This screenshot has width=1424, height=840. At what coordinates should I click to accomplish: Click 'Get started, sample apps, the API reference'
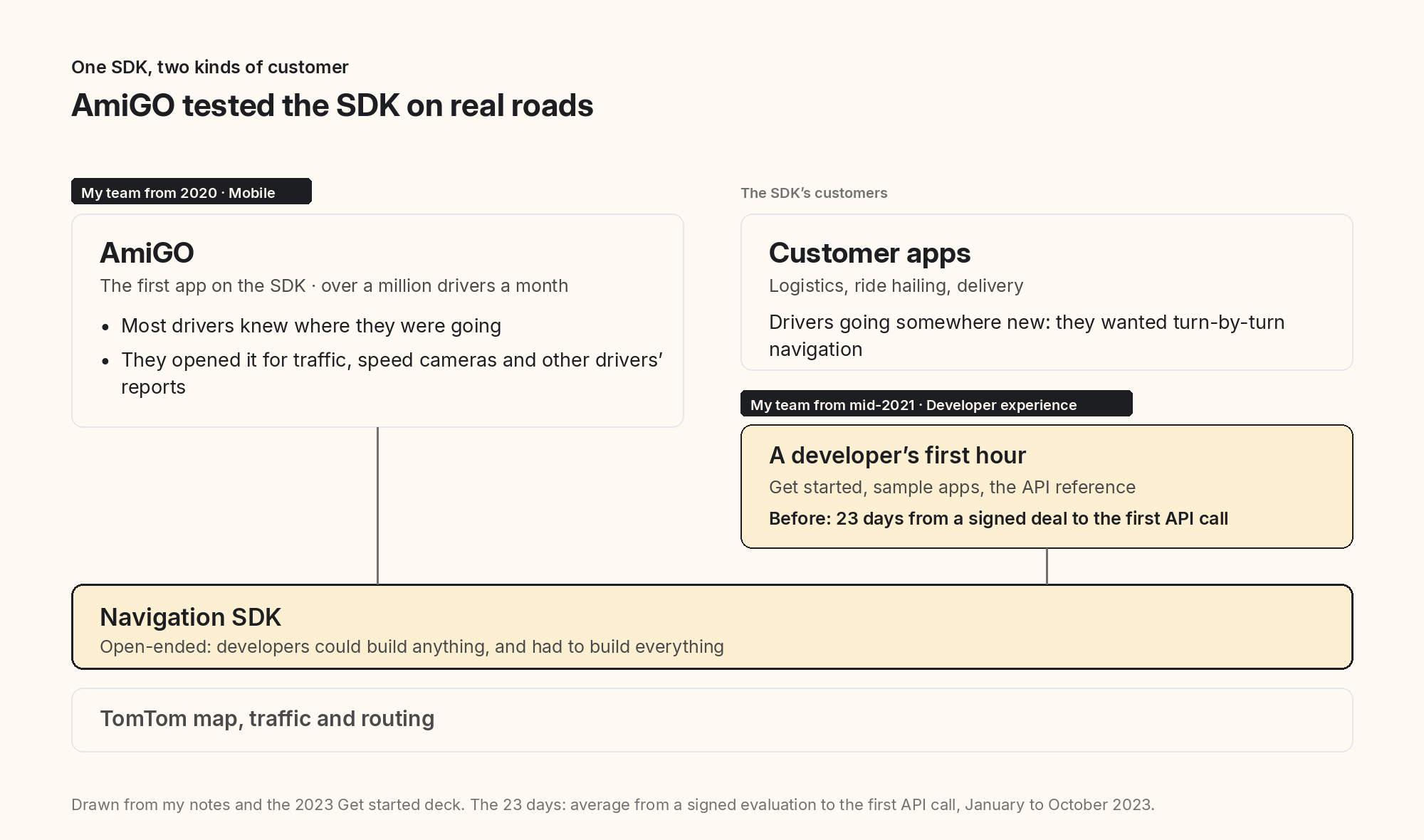pyautogui.click(x=952, y=487)
